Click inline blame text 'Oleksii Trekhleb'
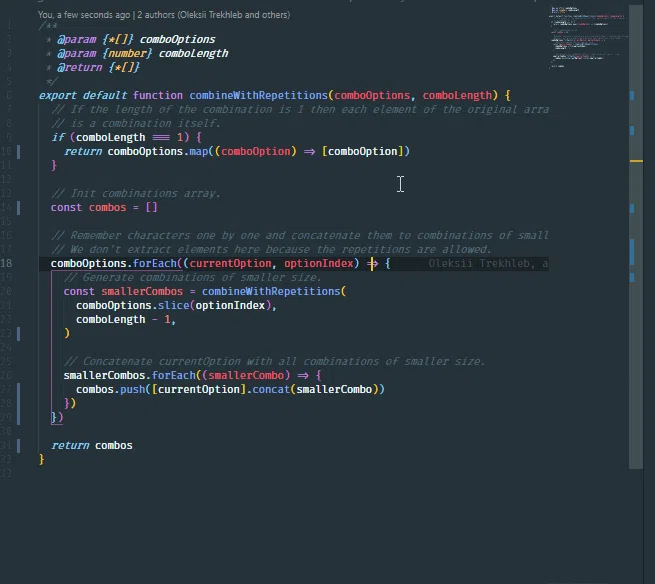The width and height of the screenshot is (655, 584). click(x=479, y=264)
